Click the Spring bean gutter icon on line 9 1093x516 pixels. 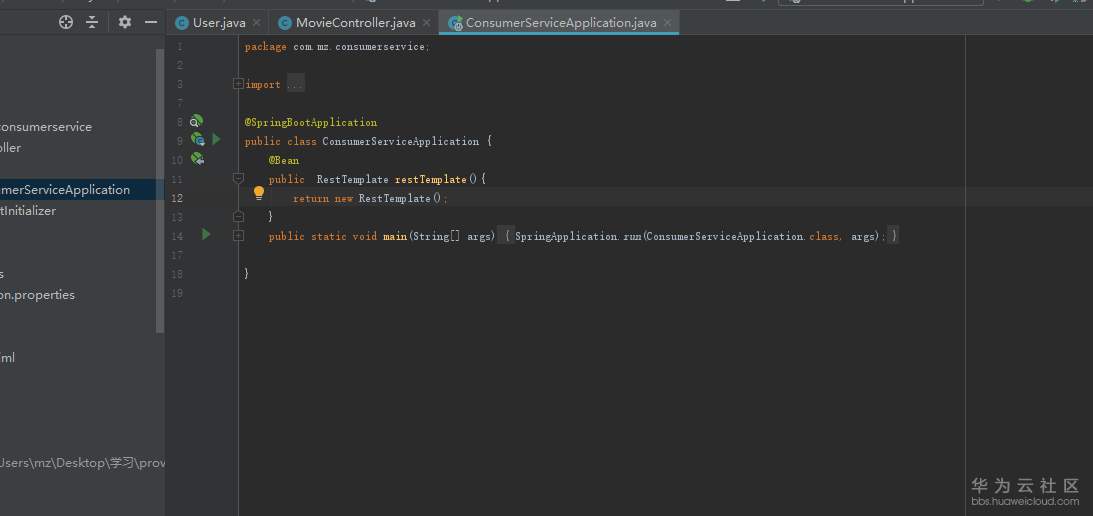pos(197,139)
